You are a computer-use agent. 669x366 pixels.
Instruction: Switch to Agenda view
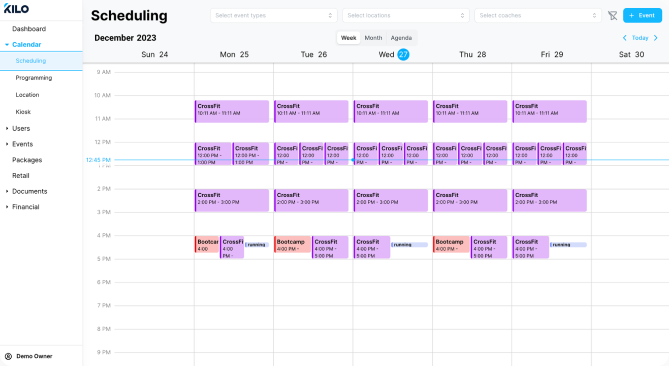(401, 38)
